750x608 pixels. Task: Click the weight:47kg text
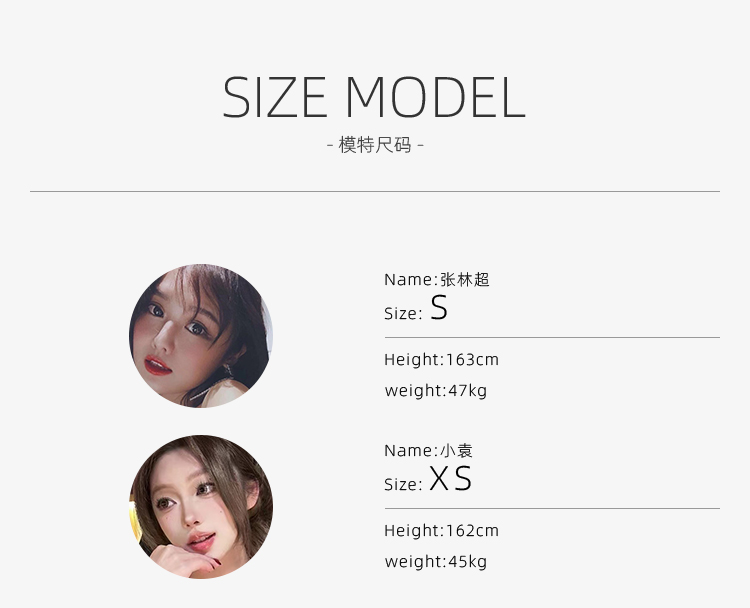click(436, 390)
